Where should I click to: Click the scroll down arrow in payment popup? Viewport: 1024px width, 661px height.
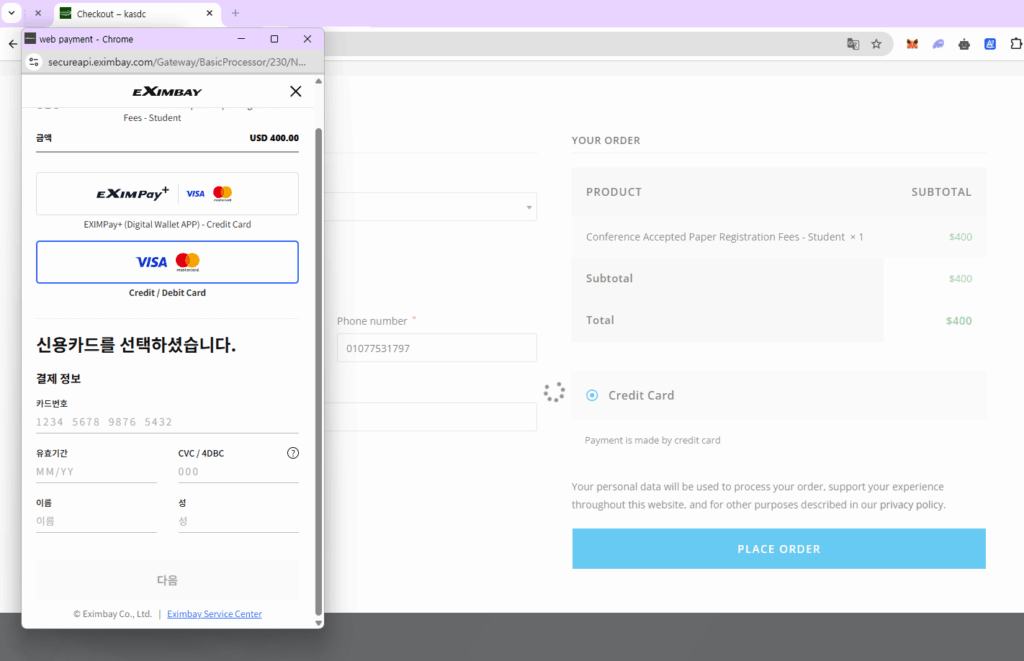(319, 623)
